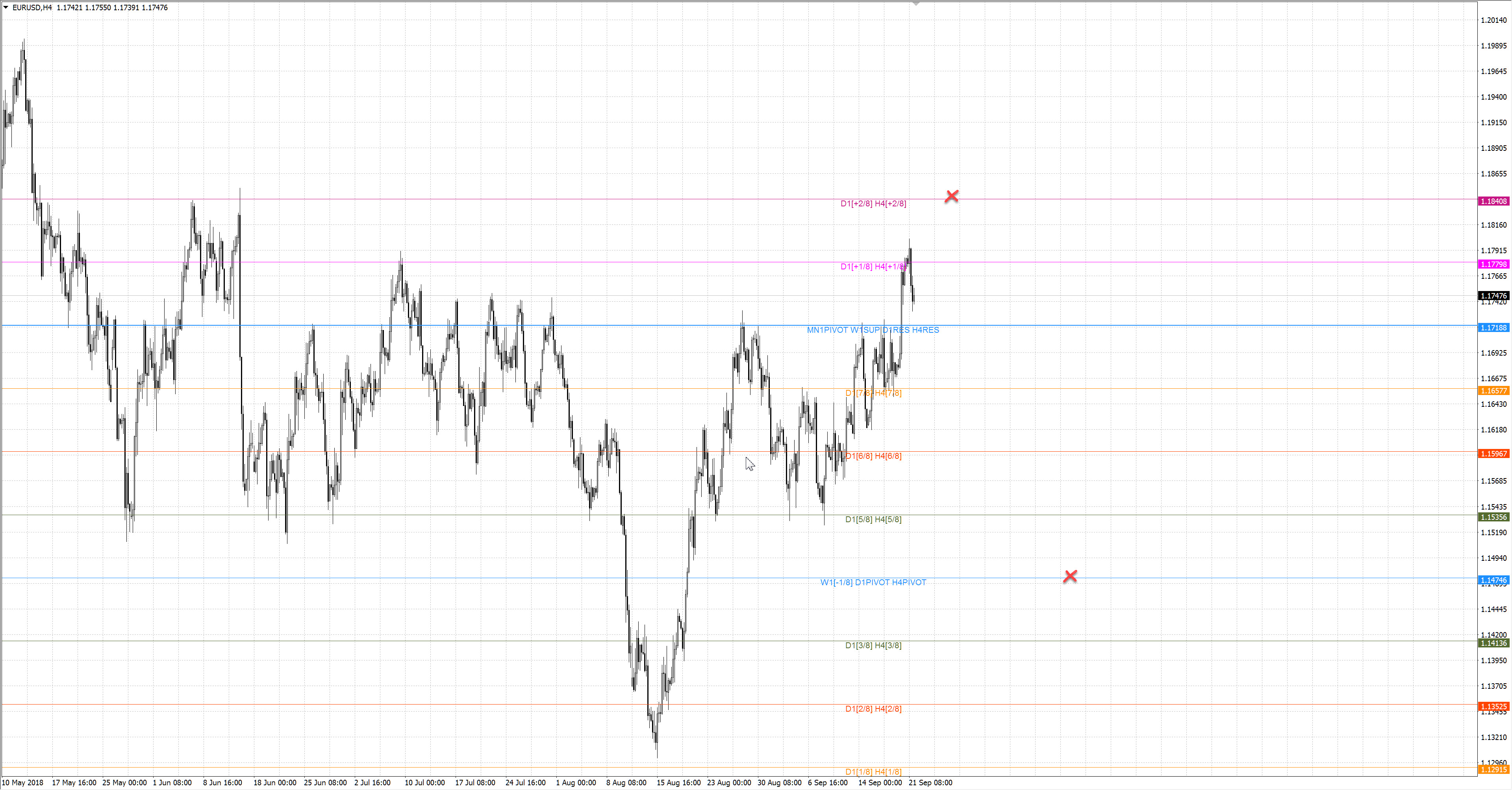Viewport: 1512px width, 790px height.
Task: Click the 1.18408 purple price tag
Action: coord(1493,201)
